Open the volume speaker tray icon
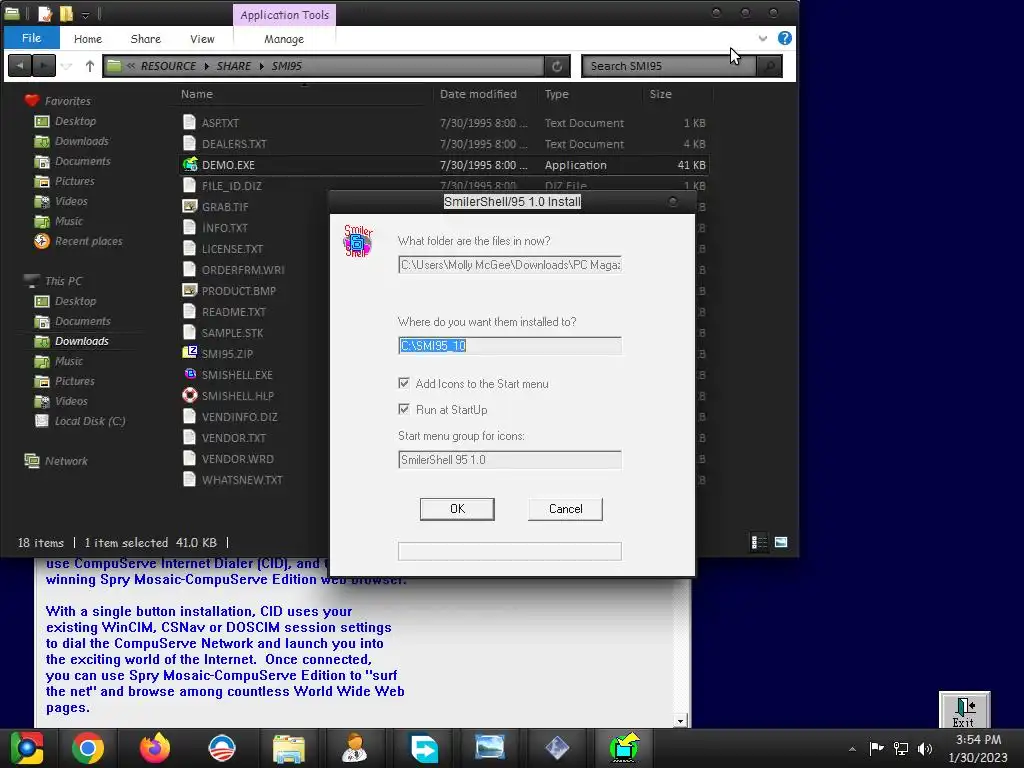1024x768 pixels. tap(925, 749)
